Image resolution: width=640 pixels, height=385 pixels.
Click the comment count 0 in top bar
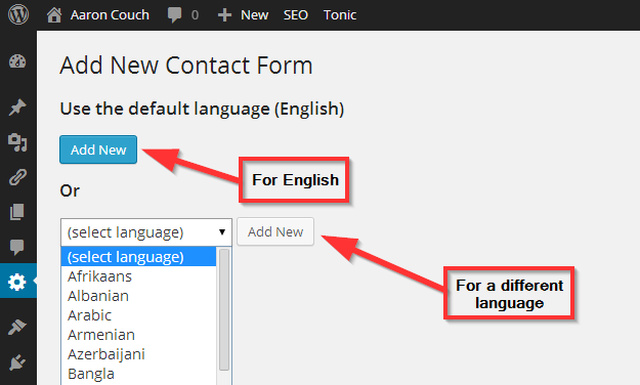click(195, 15)
